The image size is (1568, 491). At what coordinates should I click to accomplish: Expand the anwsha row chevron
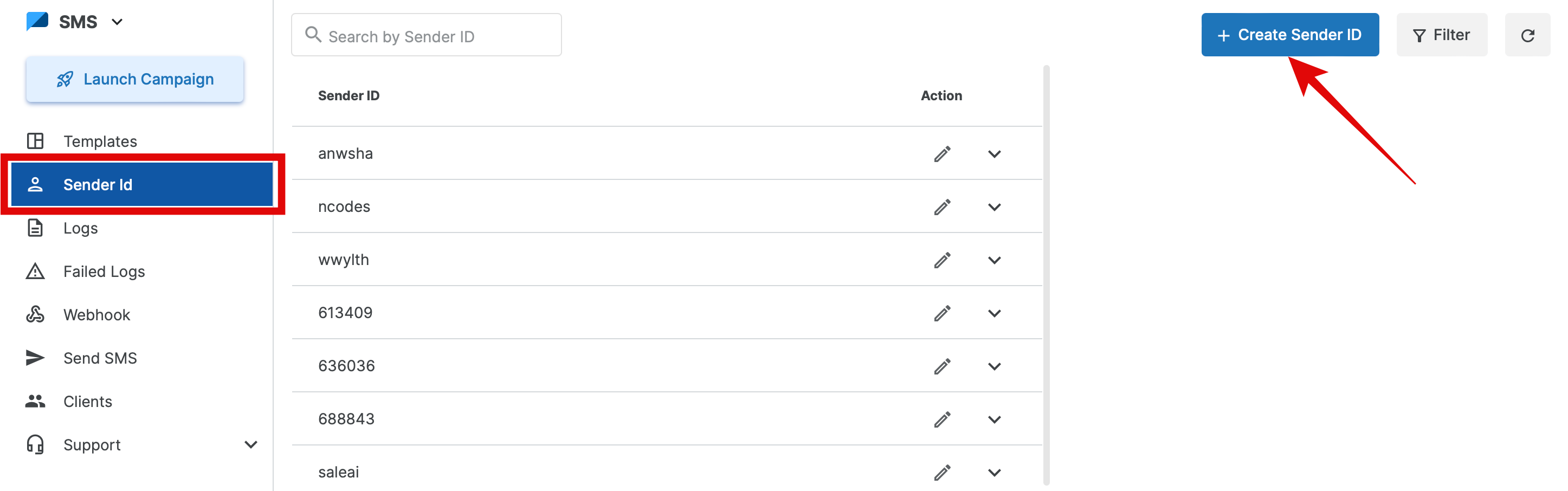[x=994, y=154]
